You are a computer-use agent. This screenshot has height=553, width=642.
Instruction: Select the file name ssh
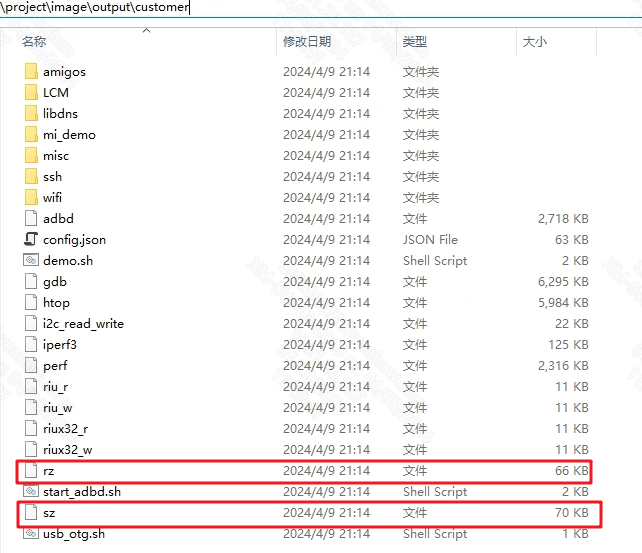click(x=52, y=177)
